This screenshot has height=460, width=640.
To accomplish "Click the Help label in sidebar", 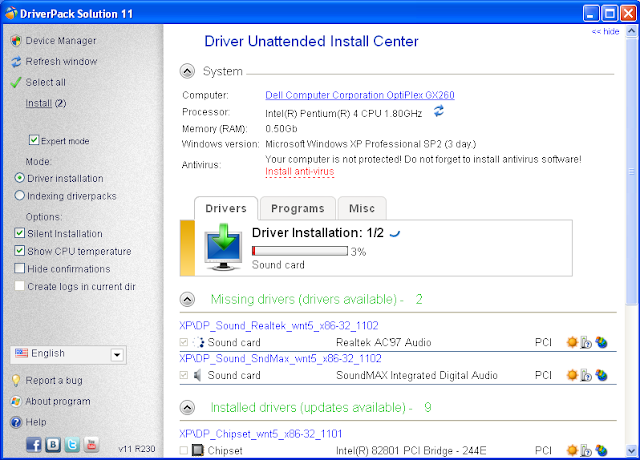I will [36, 422].
